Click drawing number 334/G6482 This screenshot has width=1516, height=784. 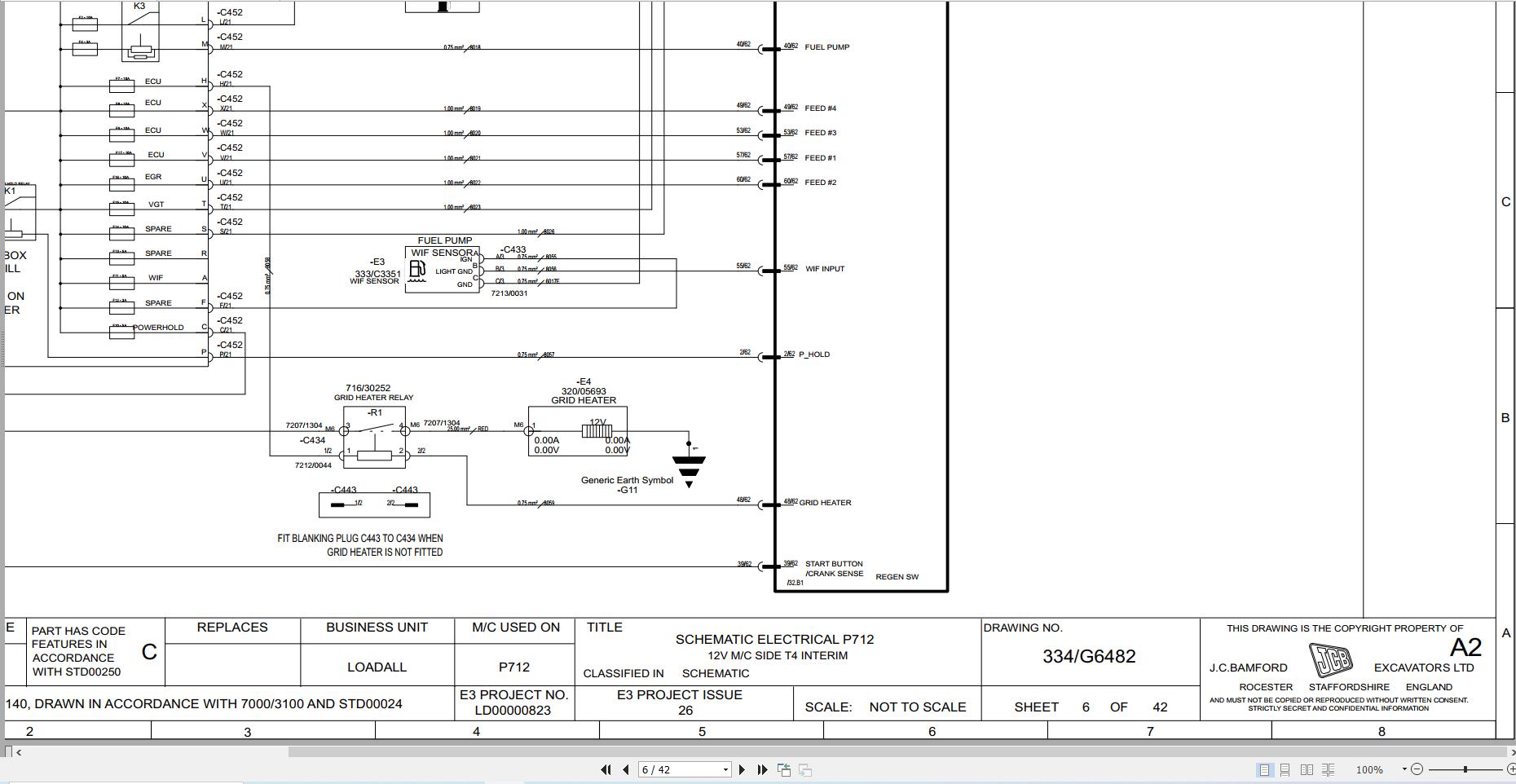(1089, 656)
